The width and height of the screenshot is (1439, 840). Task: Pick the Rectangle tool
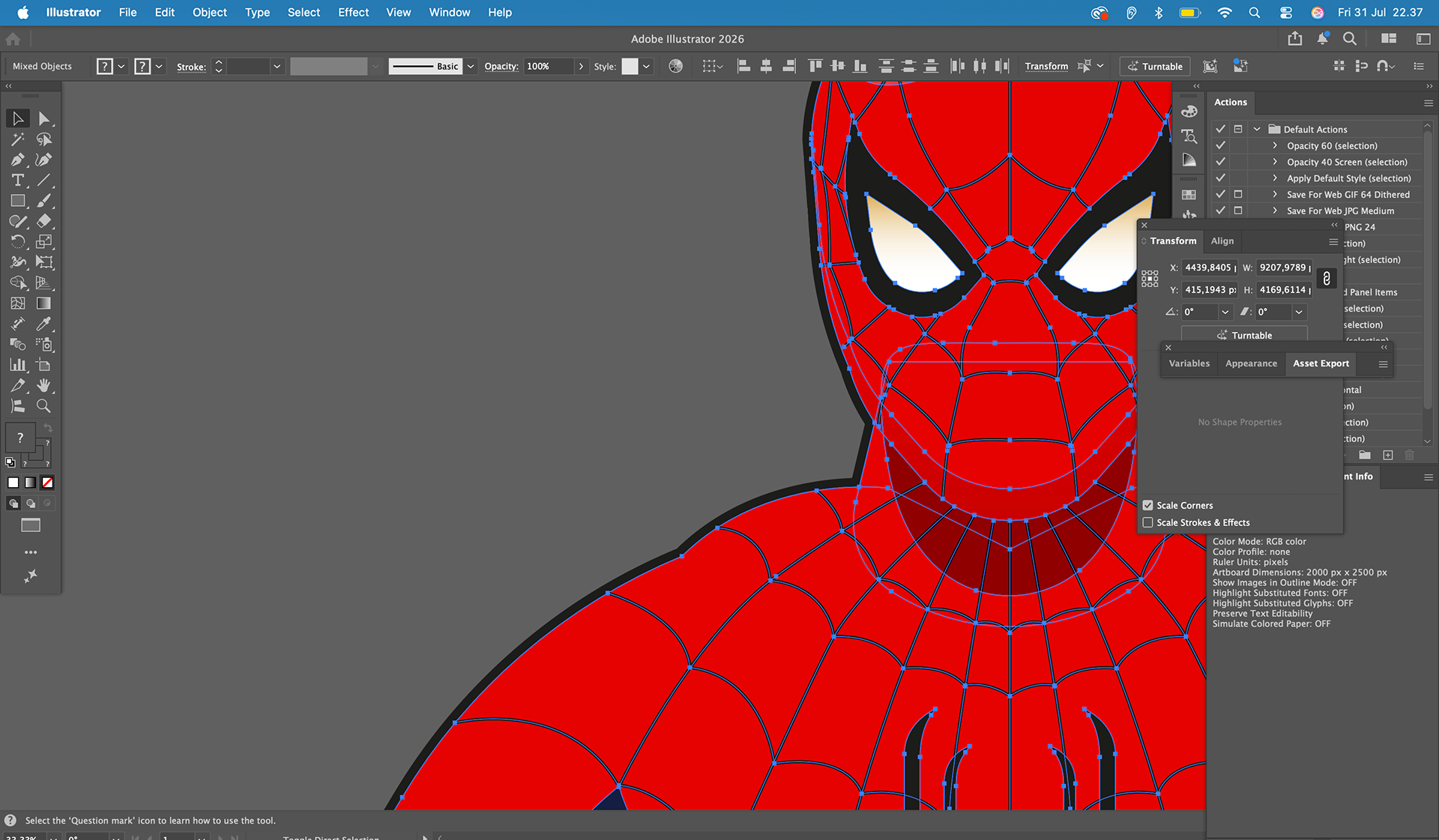(18, 201)
